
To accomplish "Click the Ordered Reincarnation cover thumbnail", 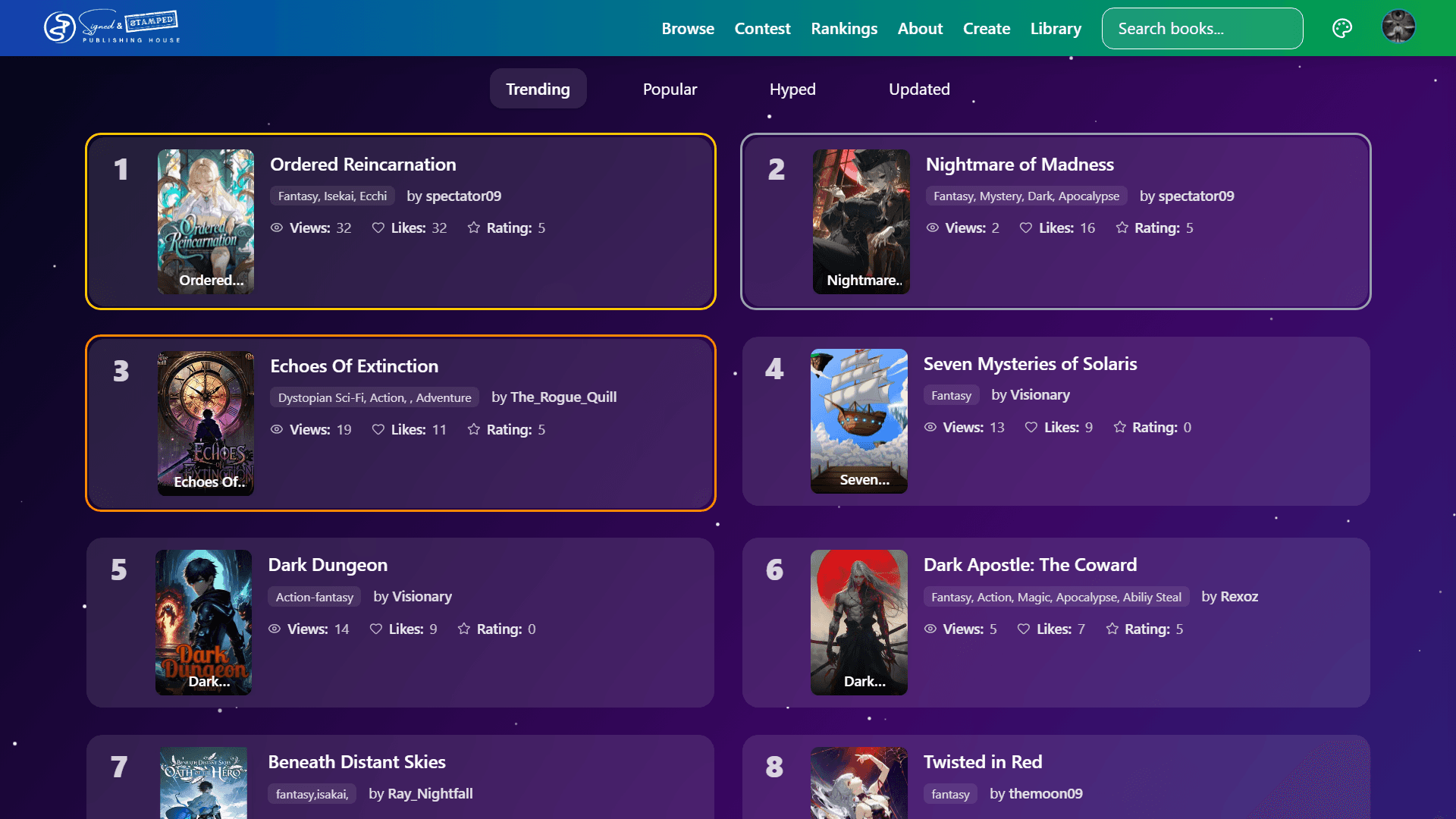I will coord(206,221).
